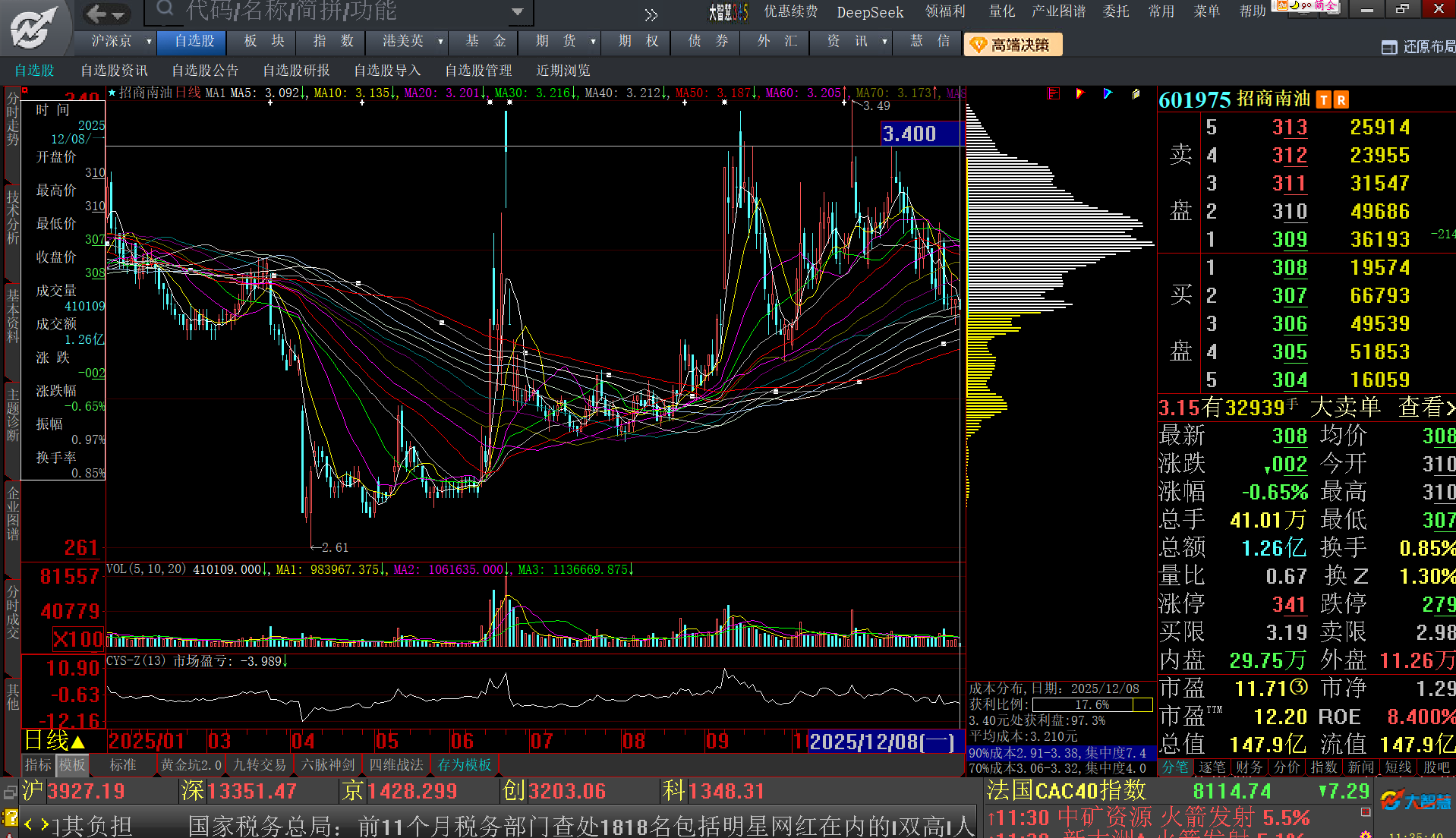Switch to the 逐笔 tab in quote panel
This screenshot has height=838, width=1456.
(1212, 767)
